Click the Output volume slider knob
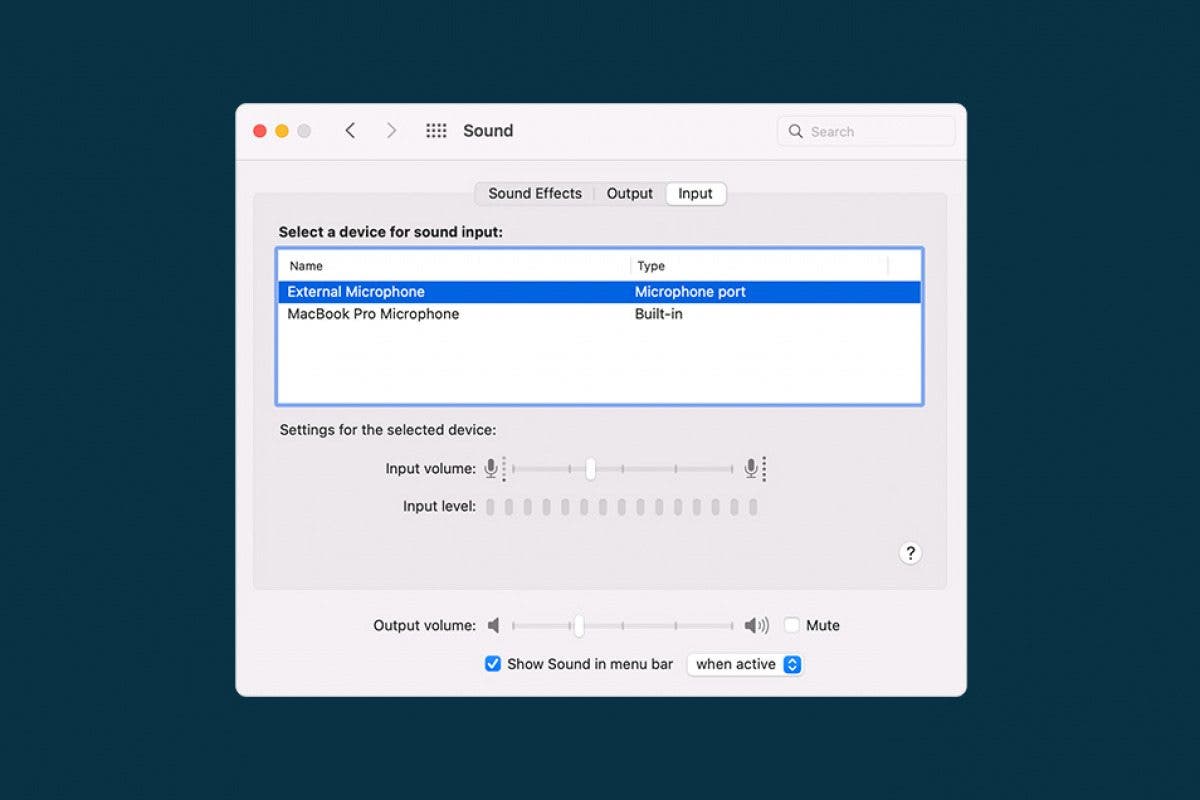 pos(578,626)
